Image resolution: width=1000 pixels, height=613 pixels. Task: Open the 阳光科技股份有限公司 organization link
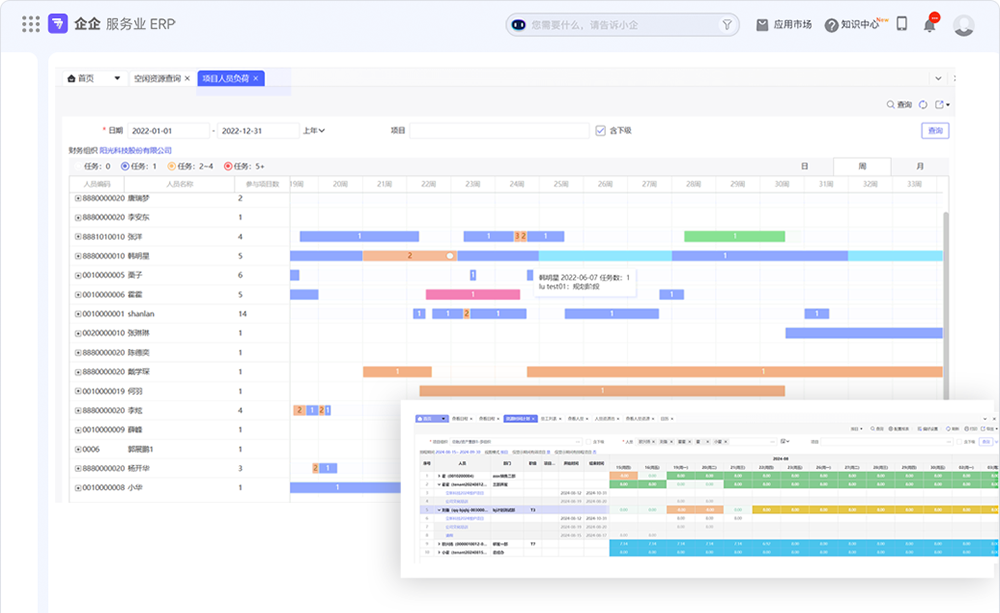click(135, 151)
